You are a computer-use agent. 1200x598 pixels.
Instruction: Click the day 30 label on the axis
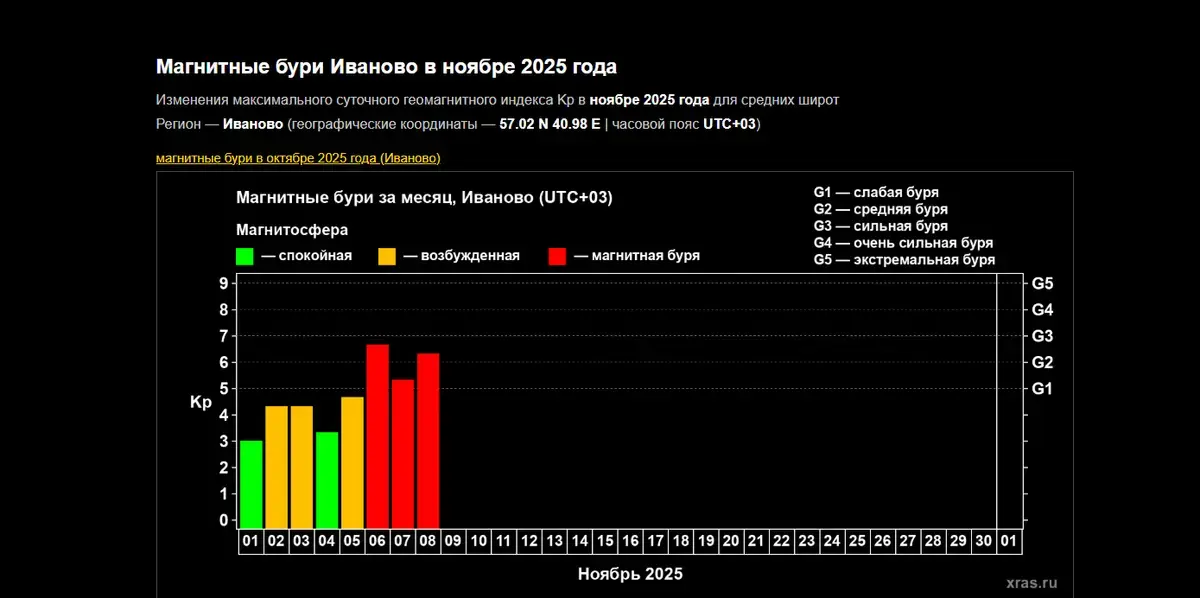(984, 541)
